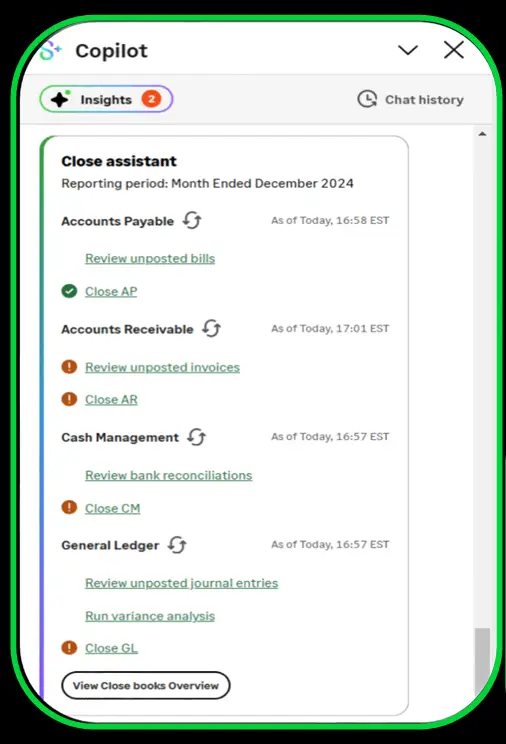Open the Review bank reconciliations link
506x744 pixels.
coord(169,475)
